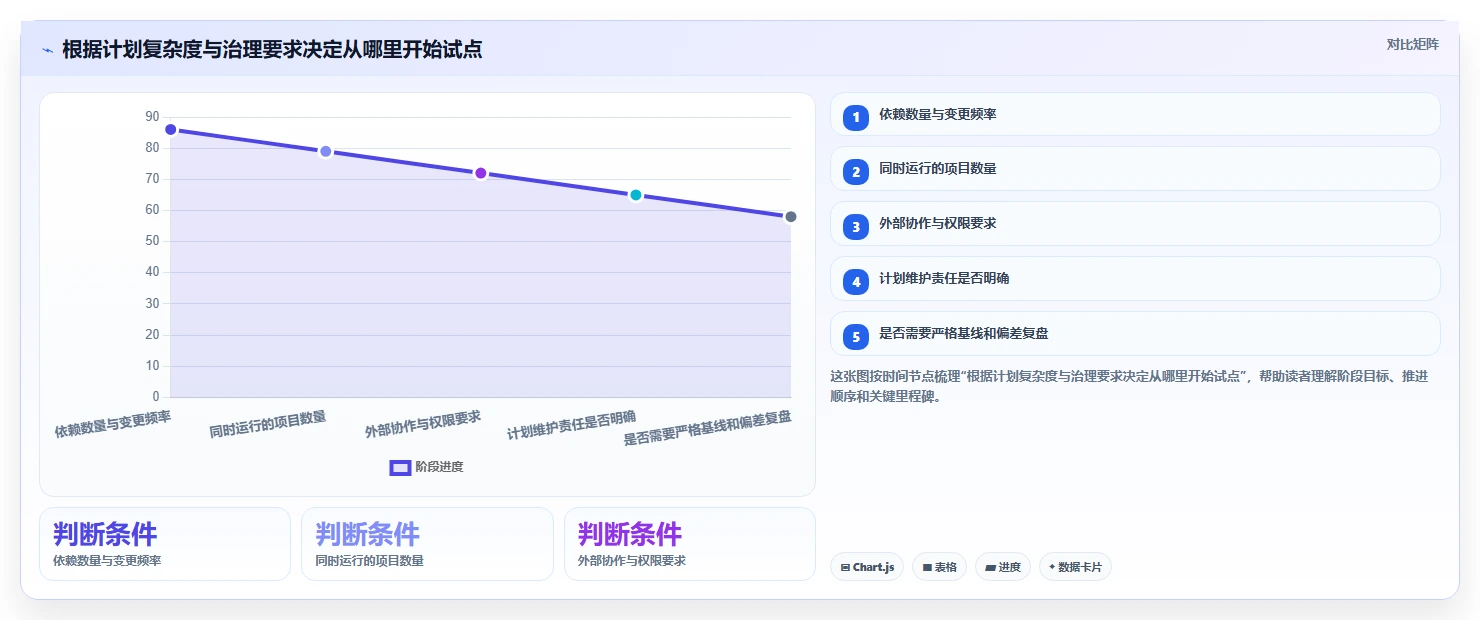This screenshot has width=1480, height=620.
Task: Select the 同时运行的项目数量 list row text
Action: (937, 169)
